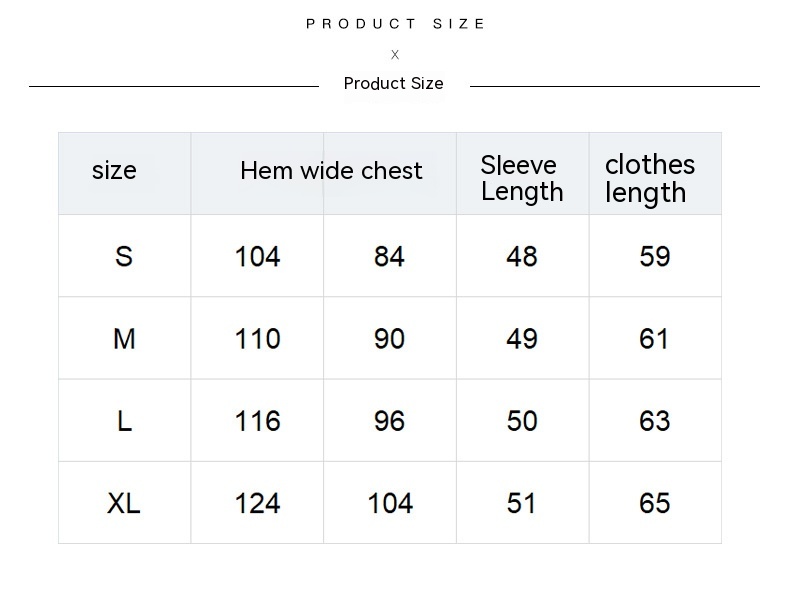This screenshot has height=590, width=790.
Task: Choose the XL size row label
Action: [124, 503]
